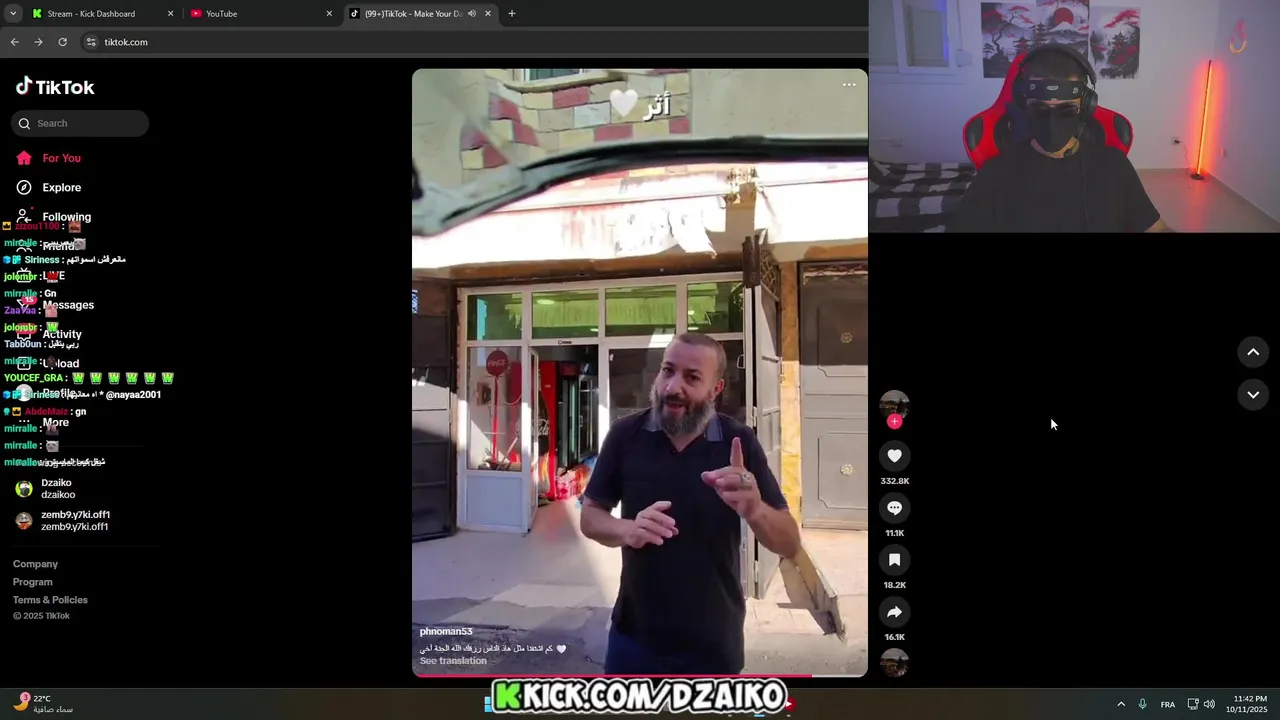The image size is (1280, 720).
Task: Switch to YouTube browser tab
Action: point(260,14)
